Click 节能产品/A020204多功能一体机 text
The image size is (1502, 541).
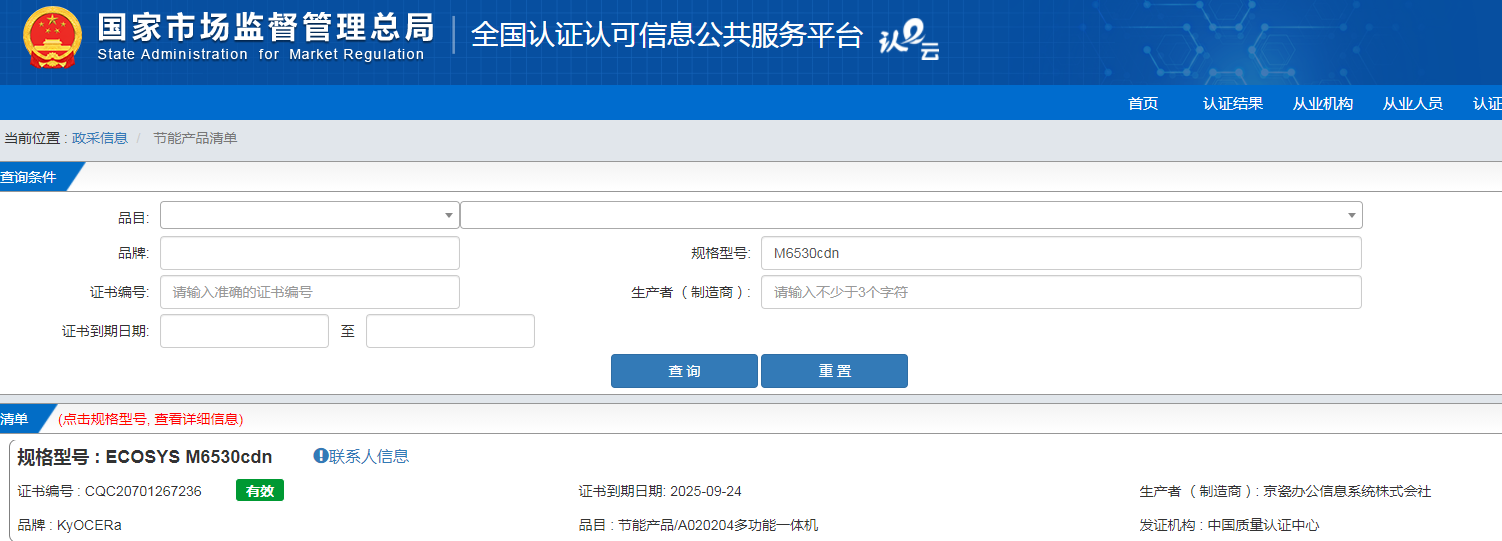tap(718, 525)
